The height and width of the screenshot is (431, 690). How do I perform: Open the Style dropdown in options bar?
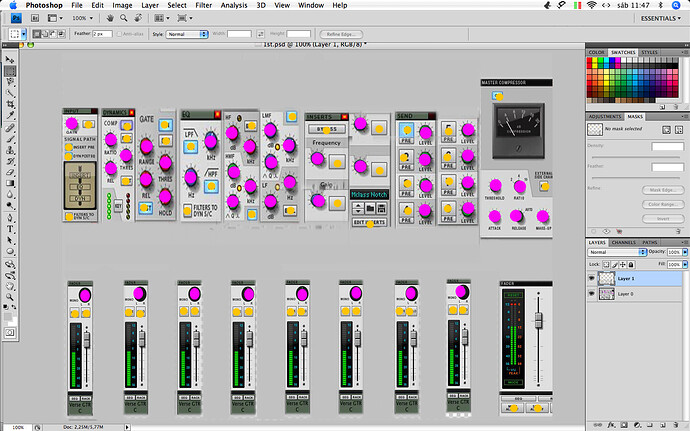[x=187, y=34]
